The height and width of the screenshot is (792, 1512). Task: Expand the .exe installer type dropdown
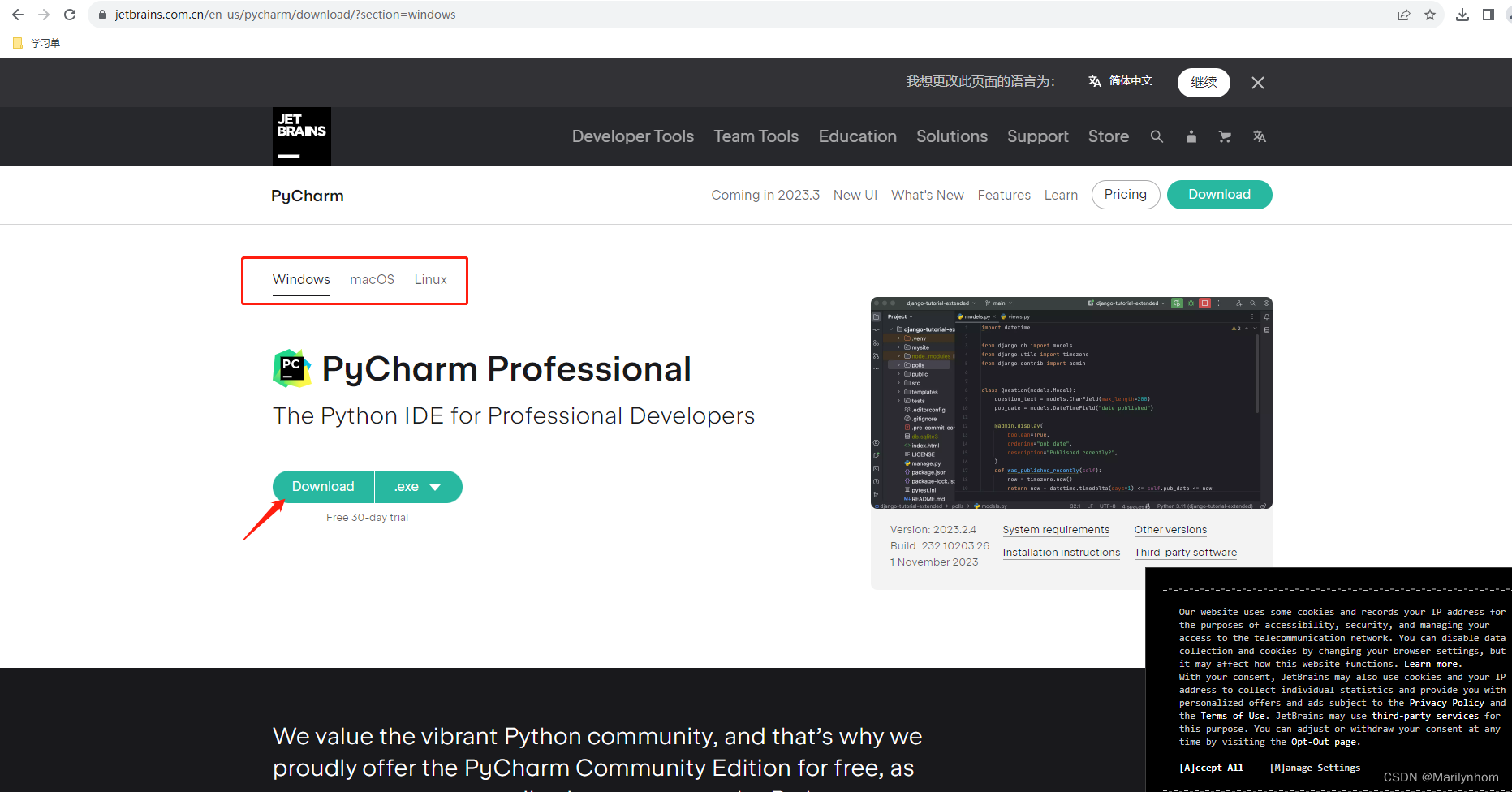419,487
